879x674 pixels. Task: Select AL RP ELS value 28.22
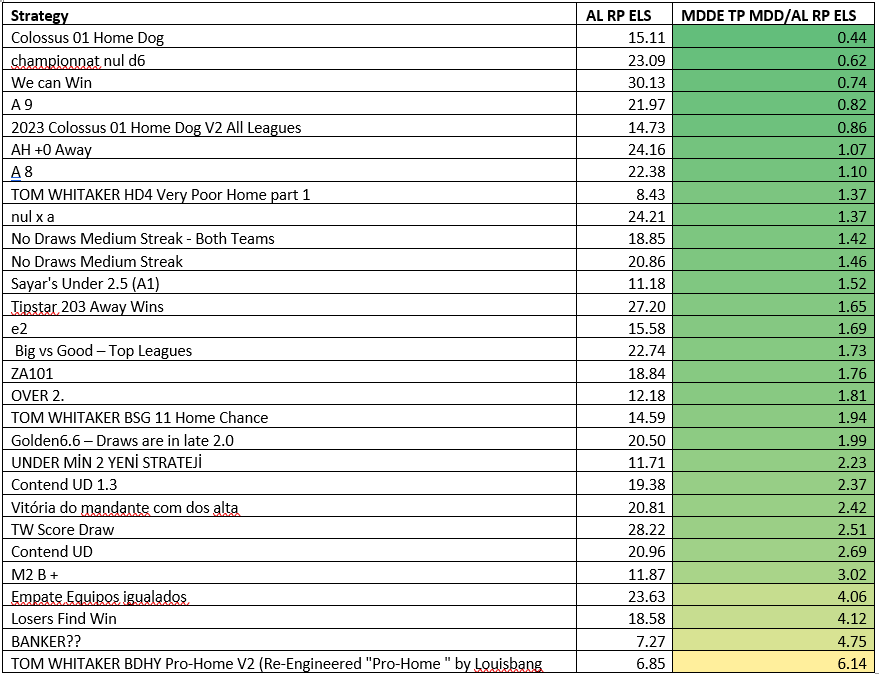[x=624, y=529]
